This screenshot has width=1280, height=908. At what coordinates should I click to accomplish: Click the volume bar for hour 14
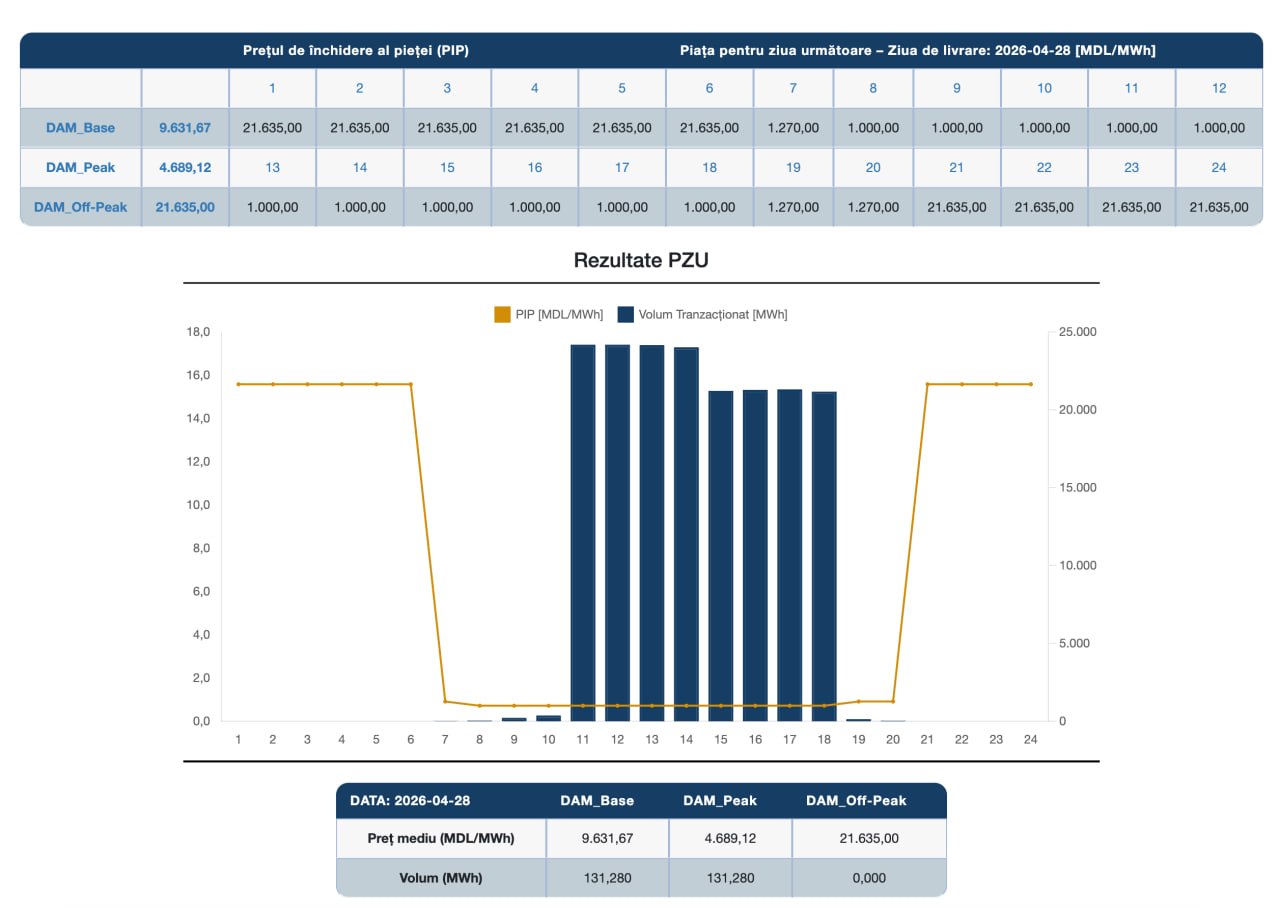(x=686, y=534)
